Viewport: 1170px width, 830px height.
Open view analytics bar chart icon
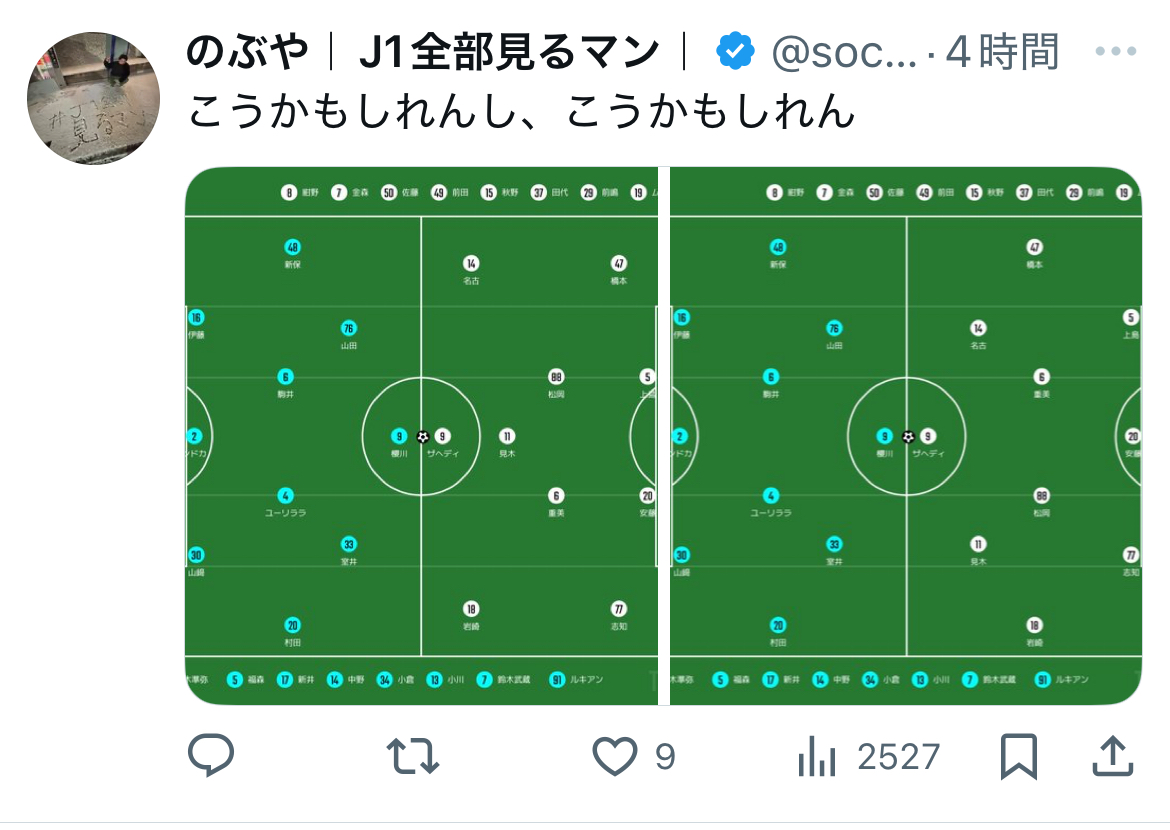817,756
